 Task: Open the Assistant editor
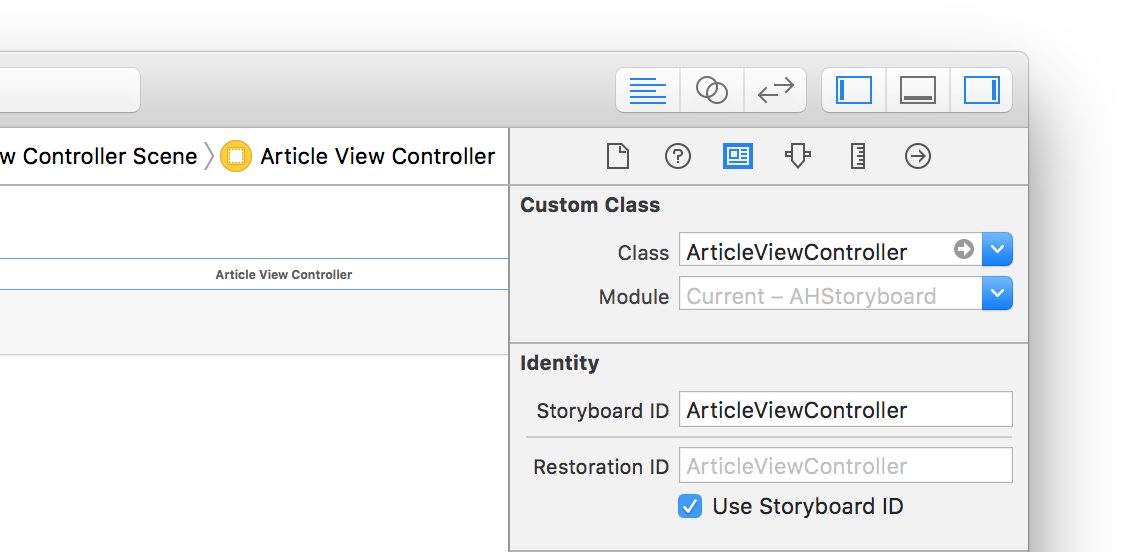[x=712, y=90]
